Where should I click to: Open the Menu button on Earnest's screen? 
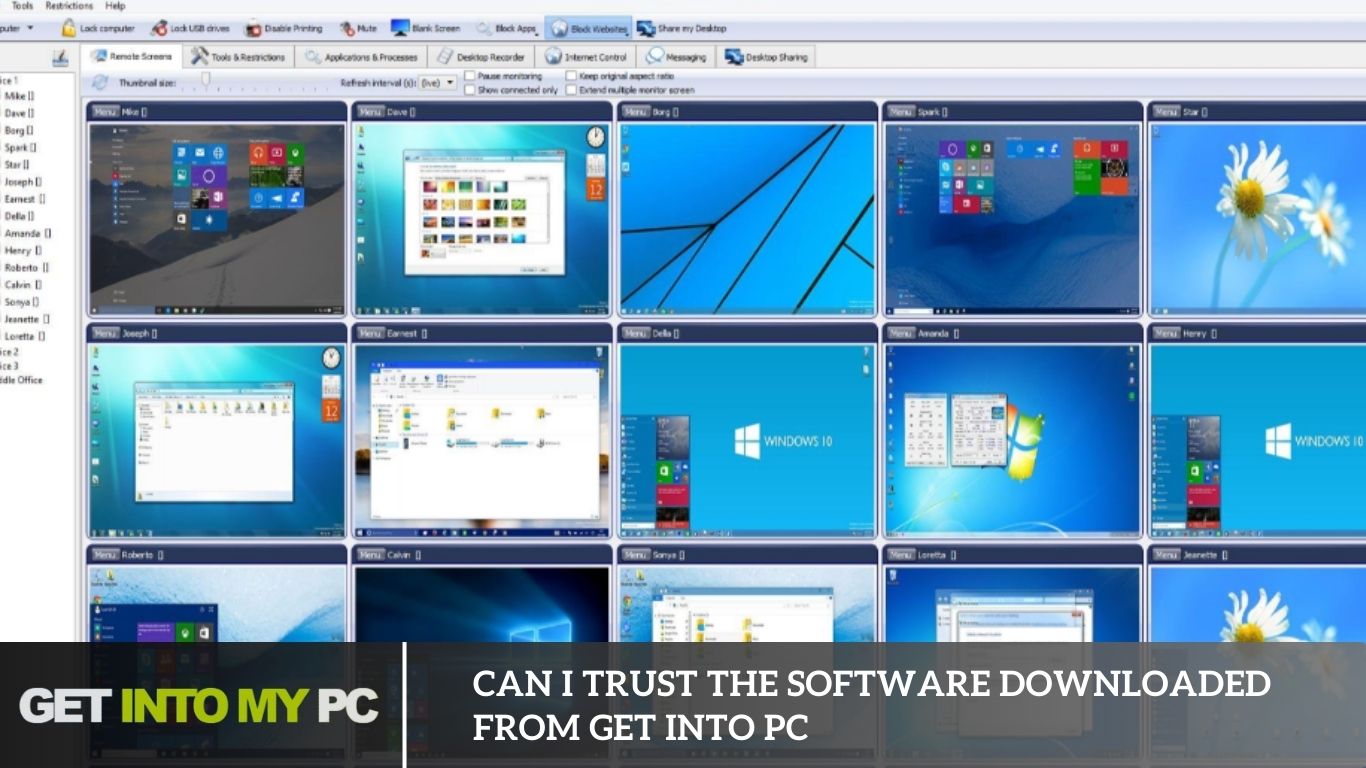tap(370, 333)
